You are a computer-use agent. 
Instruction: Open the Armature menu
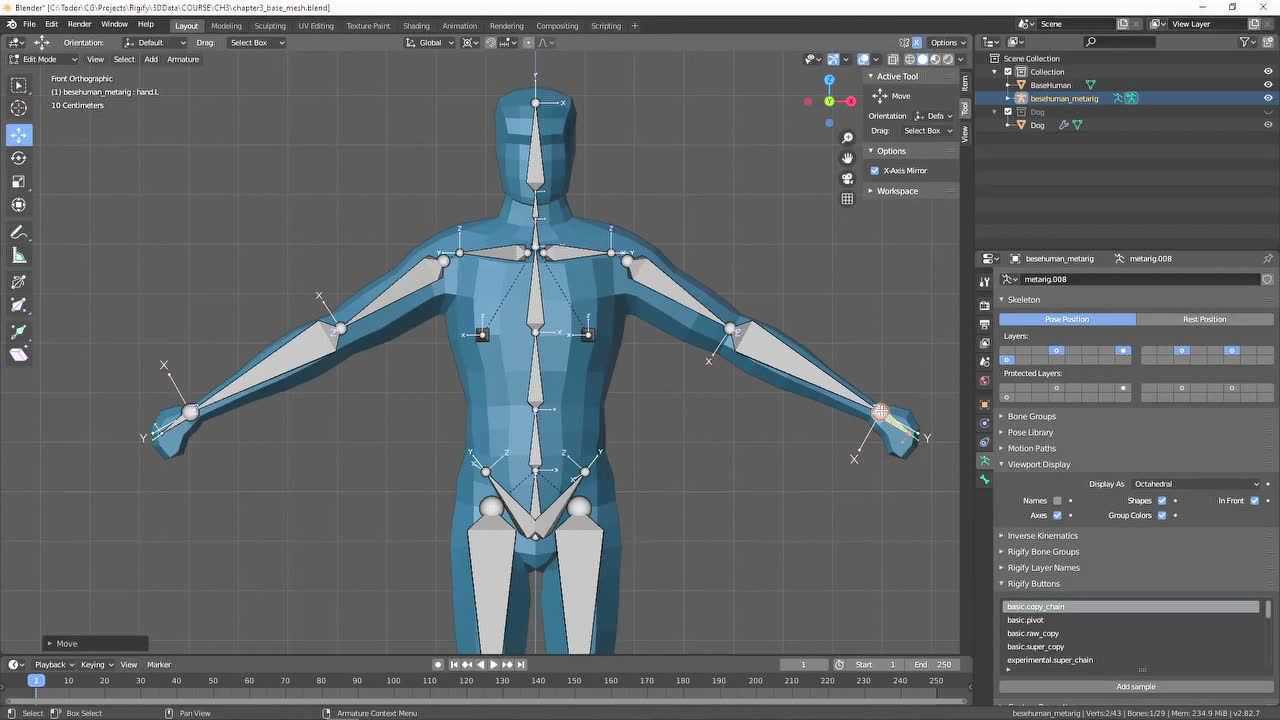[183, 59]
